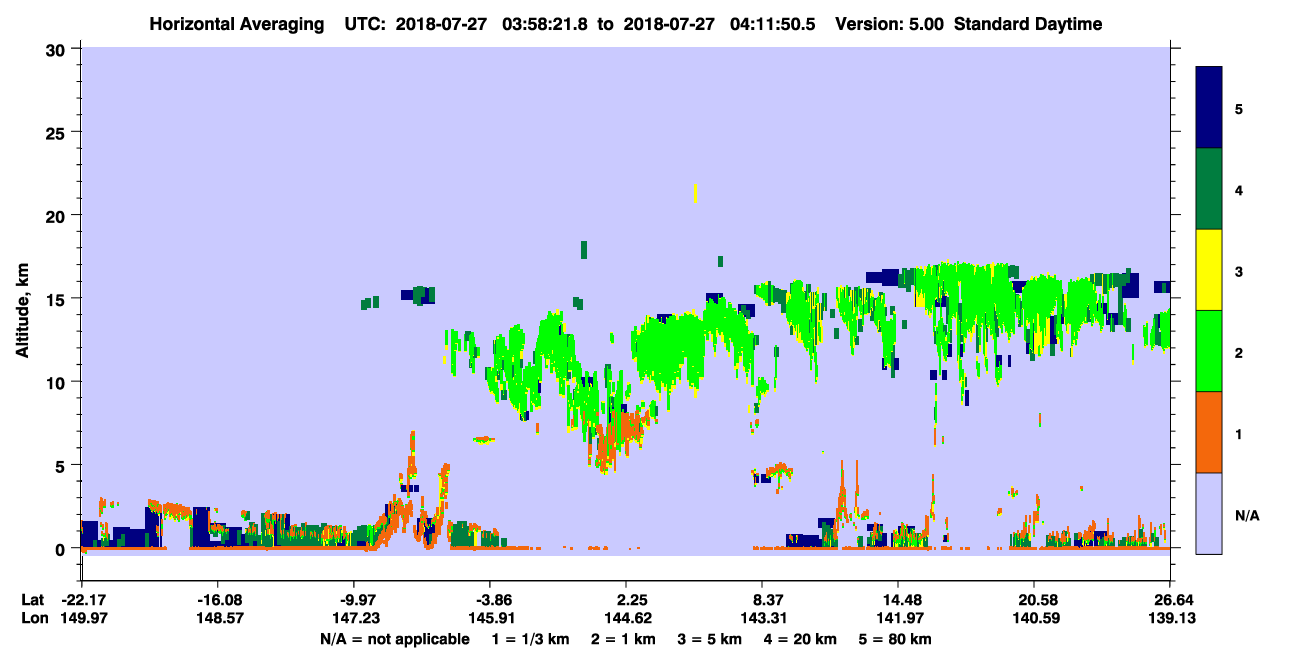Click the 'Lon' axis row label

pos(34,618)
